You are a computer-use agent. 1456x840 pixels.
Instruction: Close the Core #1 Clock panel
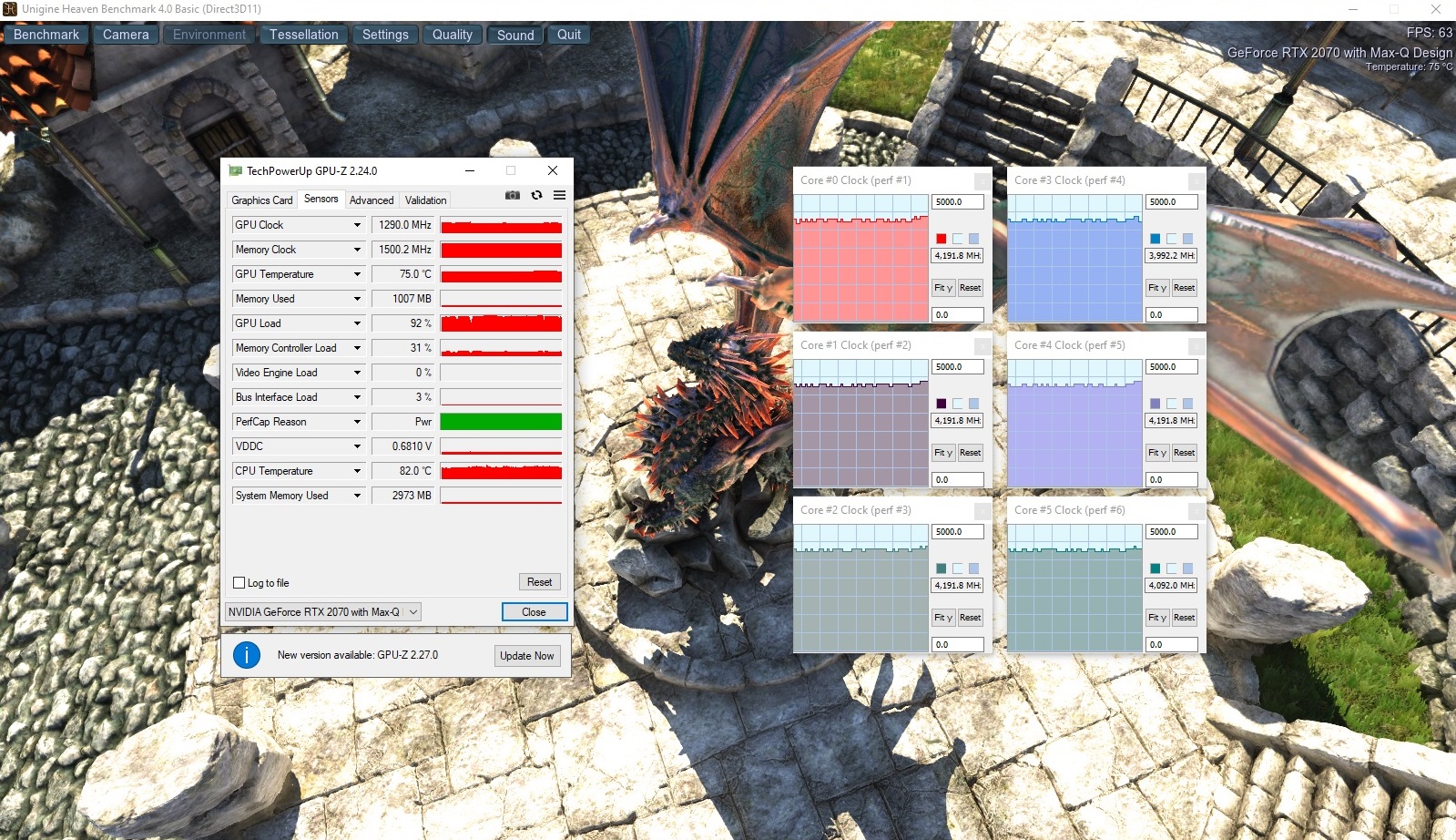983,345
